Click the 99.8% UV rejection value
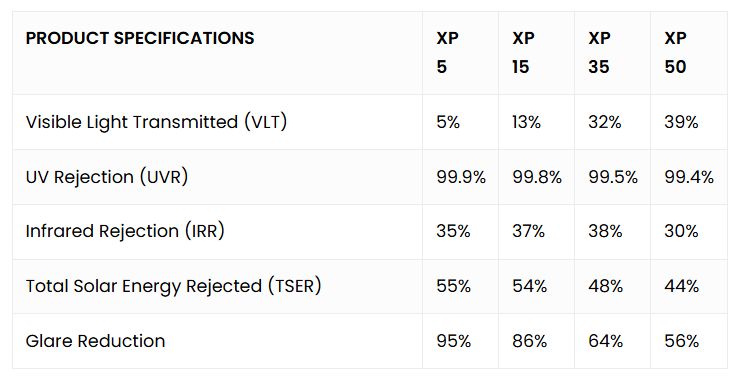The height and width of the screenshot is (380, 741). coord(537,177)
